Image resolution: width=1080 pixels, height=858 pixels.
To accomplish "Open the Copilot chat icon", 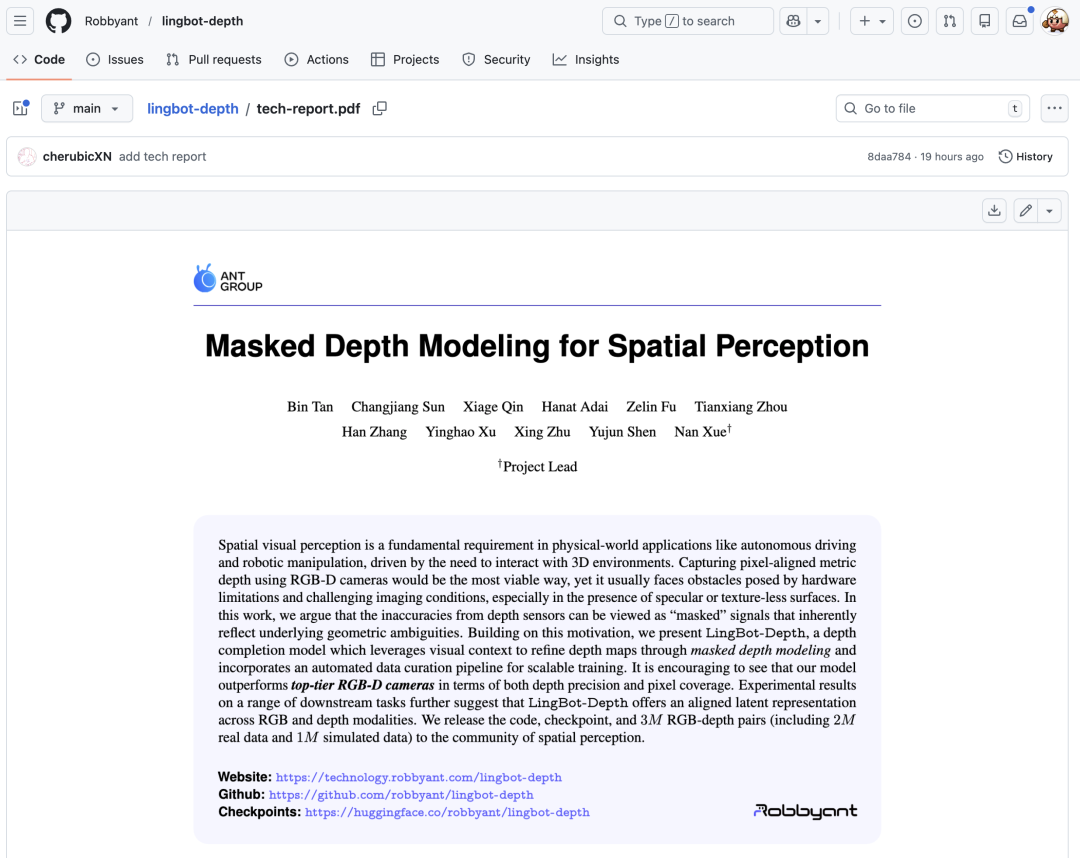I will pos(793,21).
